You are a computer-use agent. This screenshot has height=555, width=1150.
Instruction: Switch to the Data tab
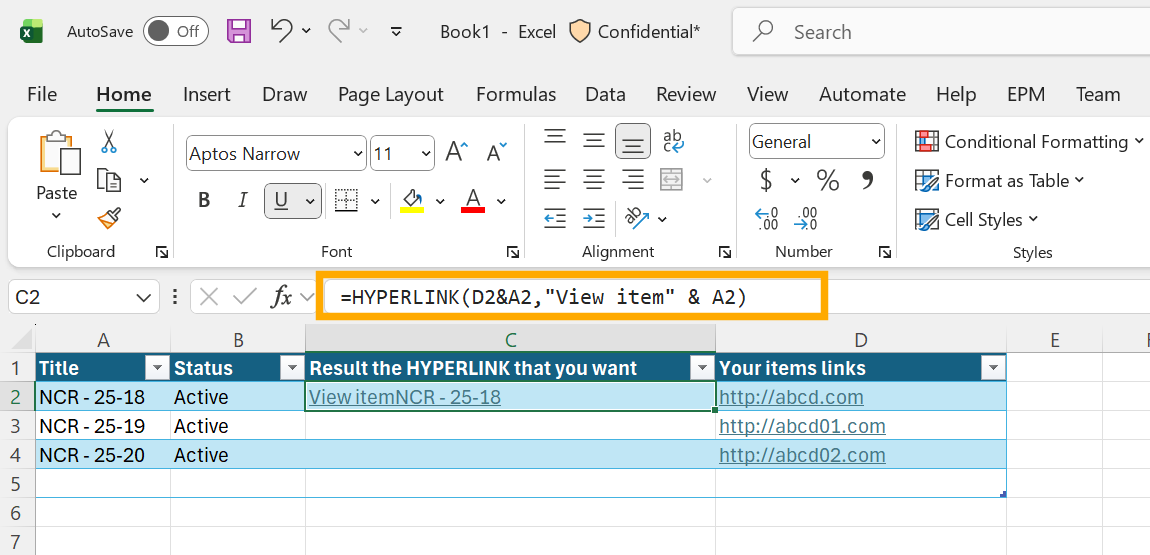(x=605, y=95)
